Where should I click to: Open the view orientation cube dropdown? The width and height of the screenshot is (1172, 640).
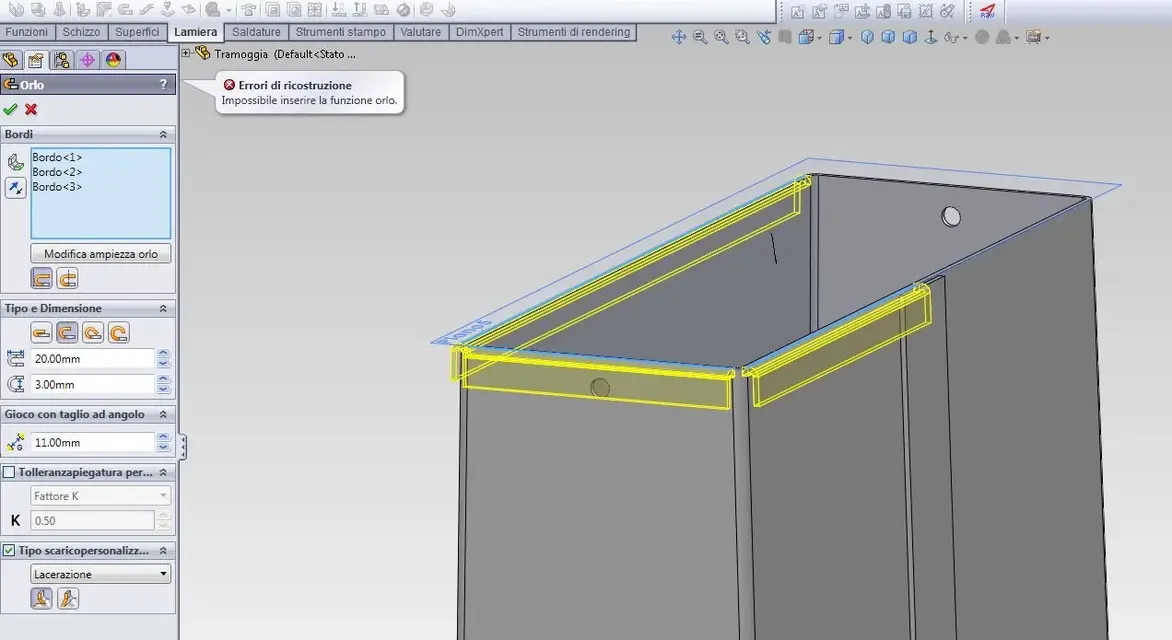[x=851, y=38]
